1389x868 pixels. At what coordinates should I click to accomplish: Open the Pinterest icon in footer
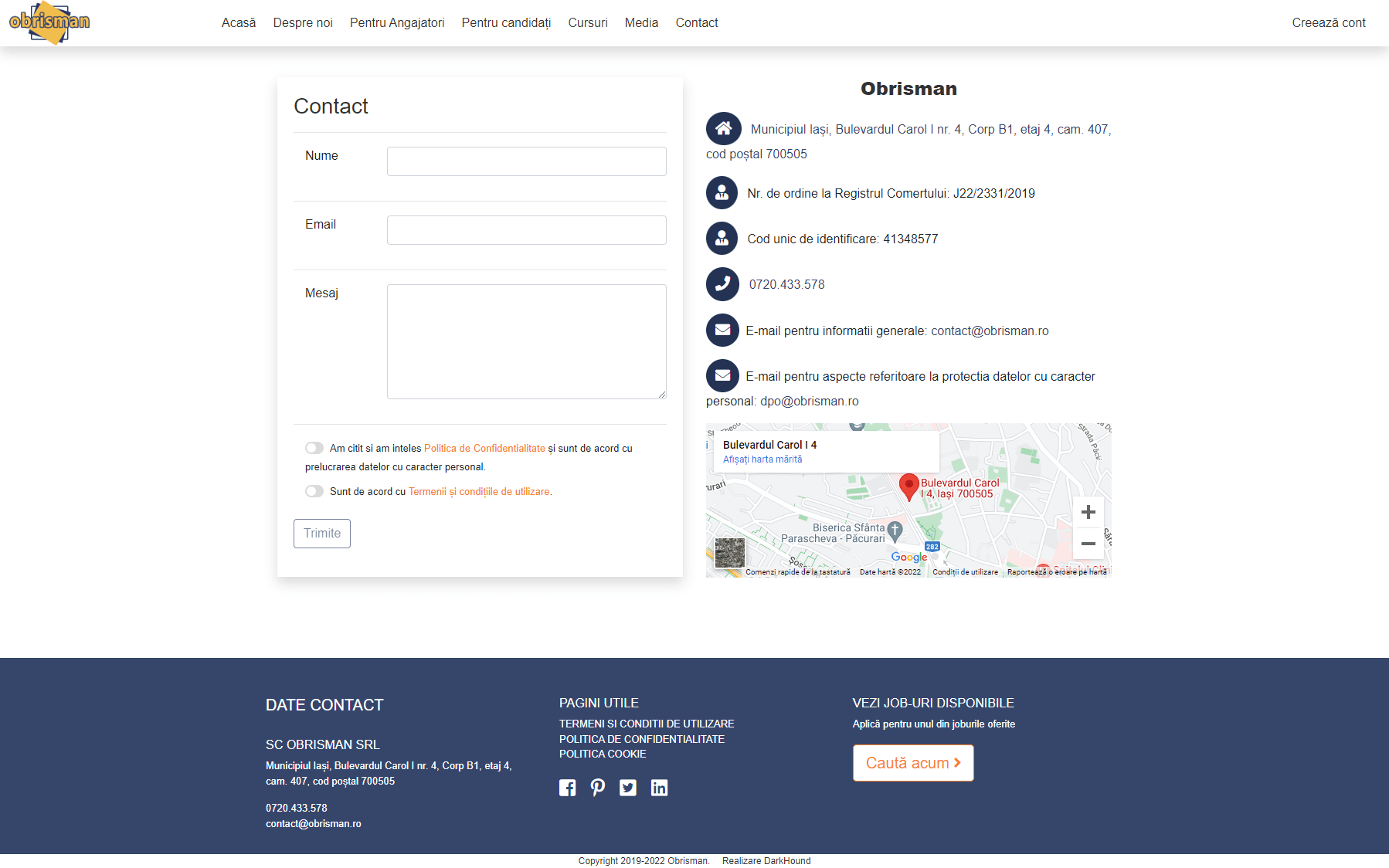598,788
